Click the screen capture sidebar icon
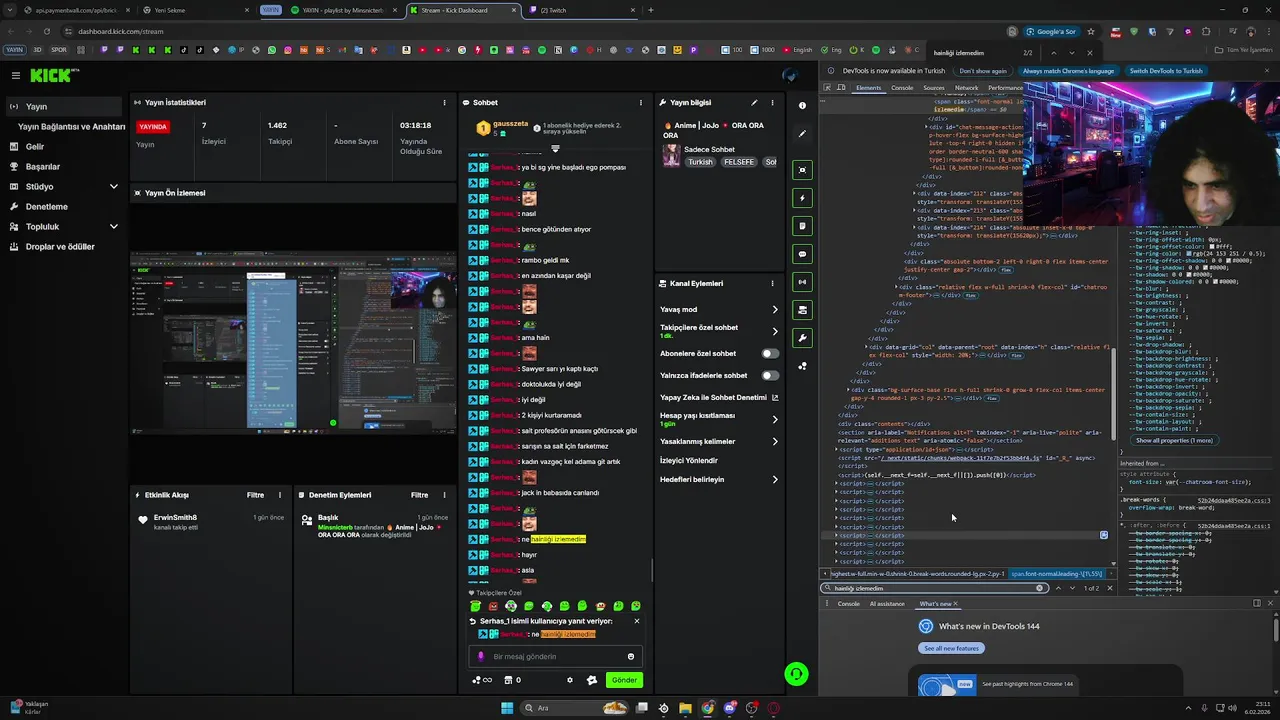 tap(802, 170)
